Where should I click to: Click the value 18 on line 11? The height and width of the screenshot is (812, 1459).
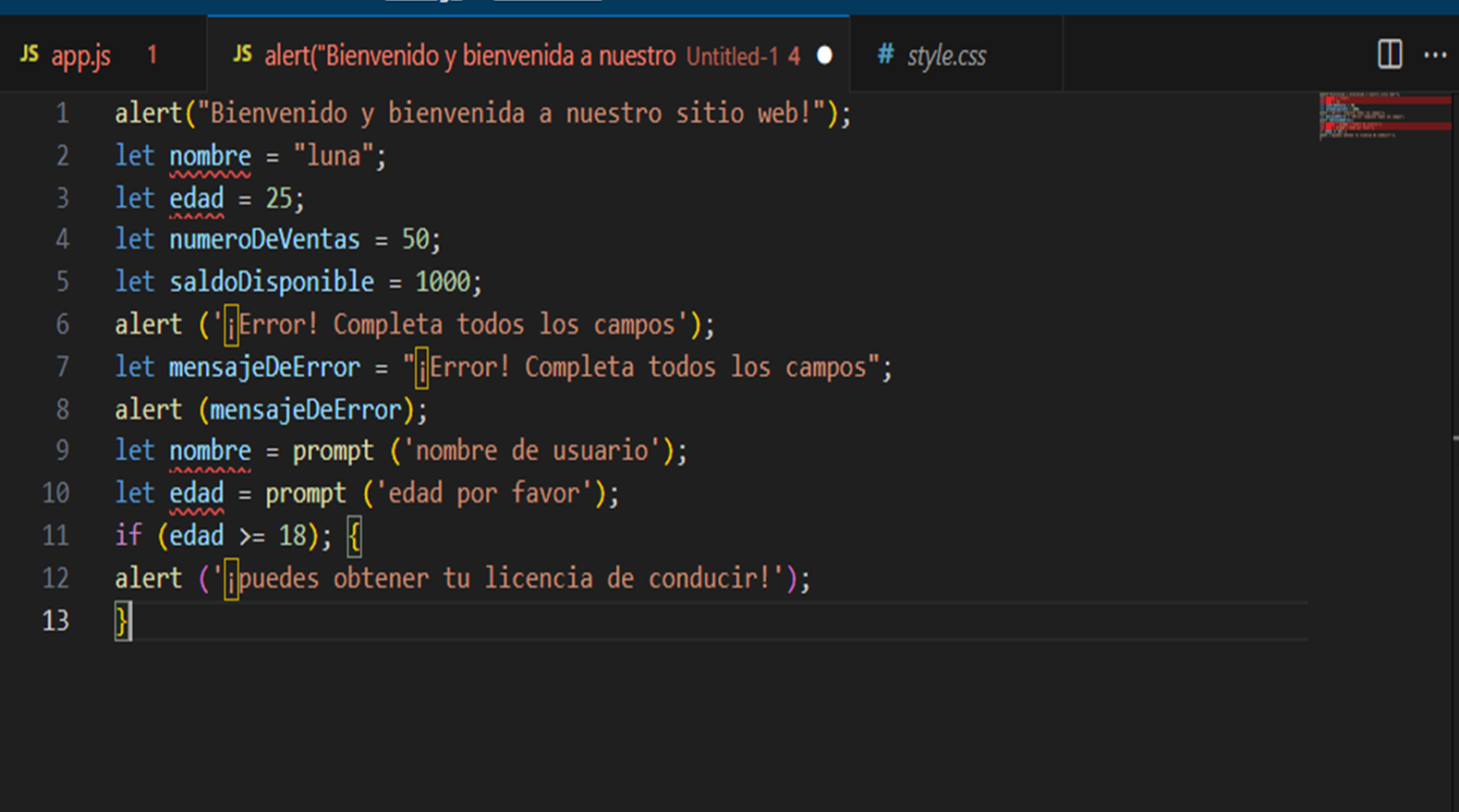[292, 536]
